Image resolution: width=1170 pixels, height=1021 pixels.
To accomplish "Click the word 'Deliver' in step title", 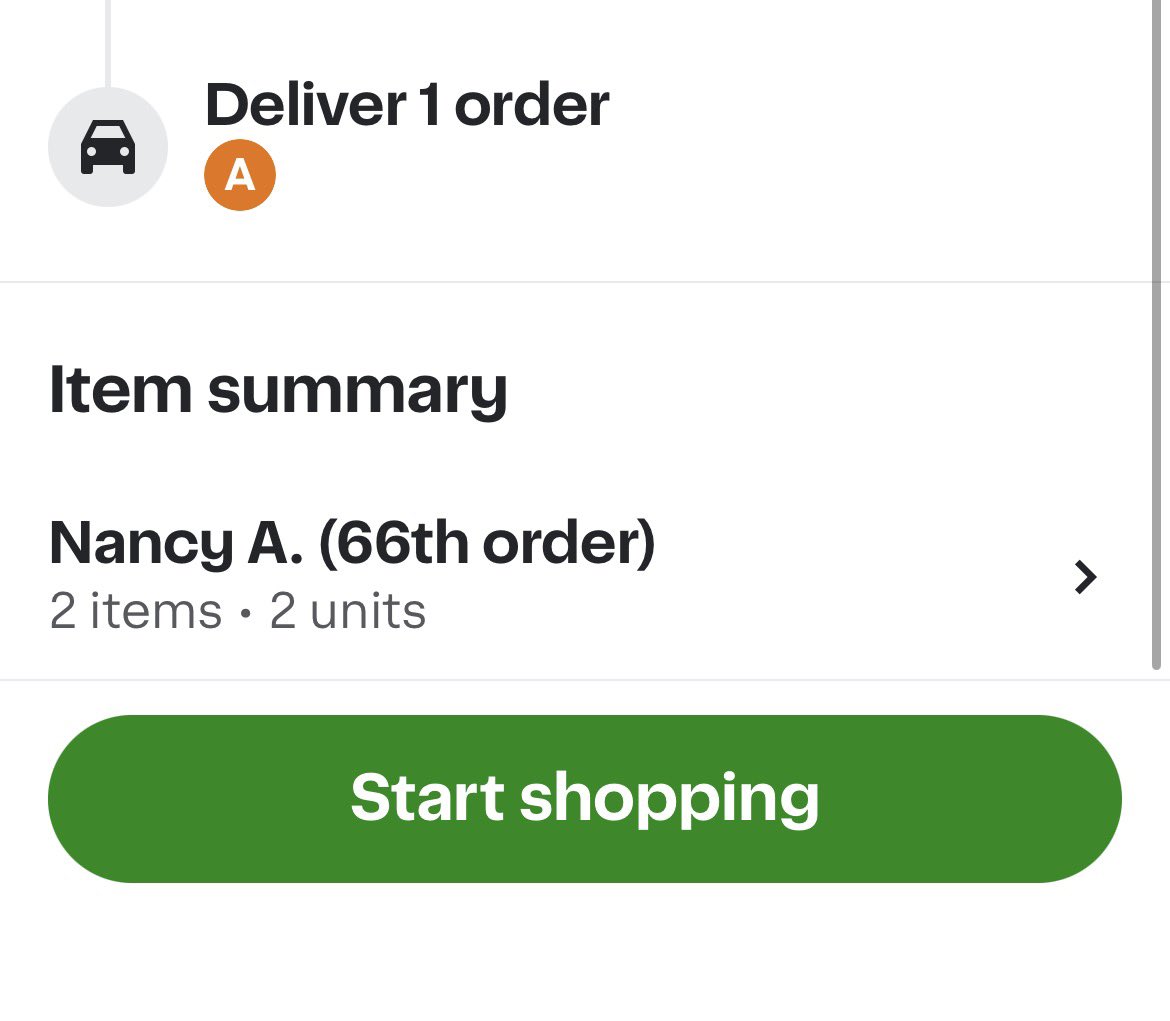I will click(305, 105).
